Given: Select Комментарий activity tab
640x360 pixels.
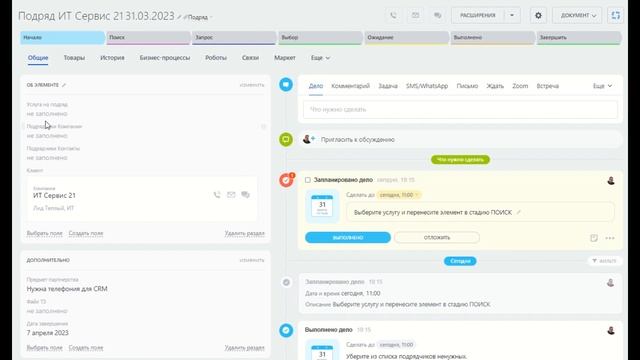Looking at the screenshot, I should click(351, 86).
